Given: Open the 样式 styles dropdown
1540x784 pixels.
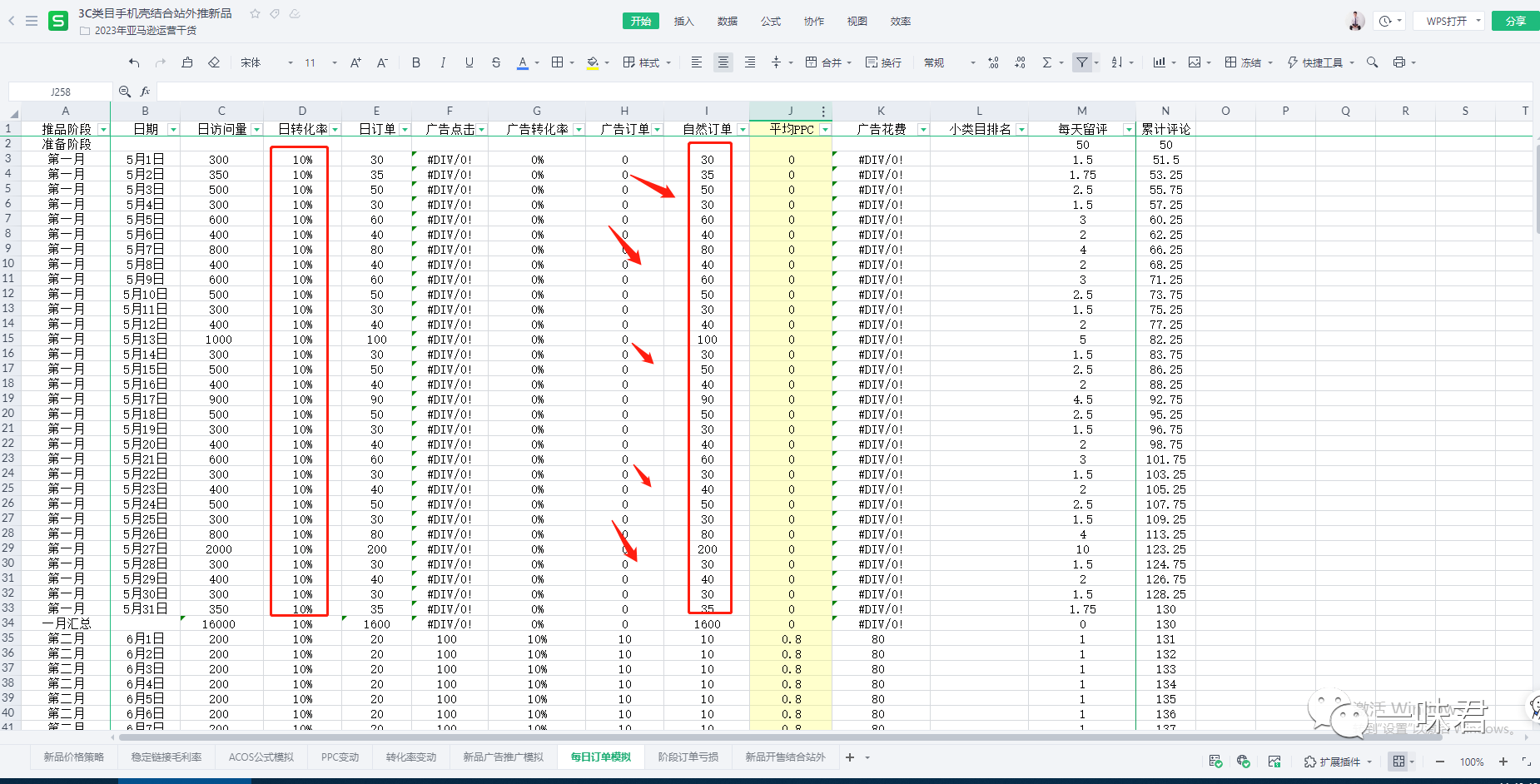Looking at the screenshot, I should pos(647,62).
